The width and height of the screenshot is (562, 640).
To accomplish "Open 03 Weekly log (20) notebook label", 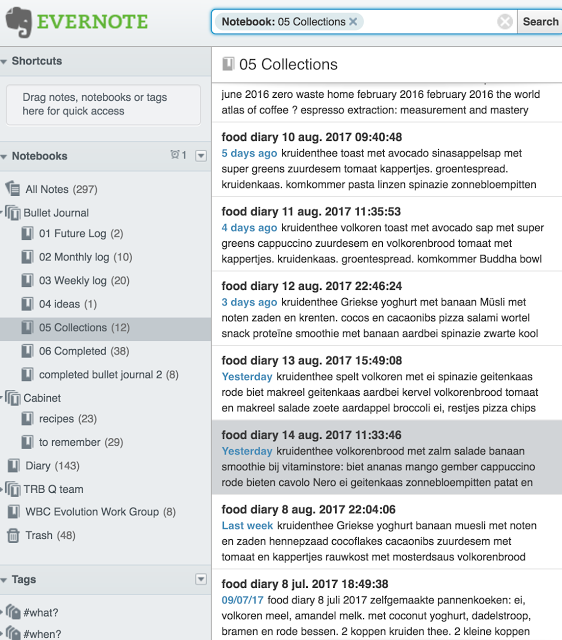I will click(84, 281).
